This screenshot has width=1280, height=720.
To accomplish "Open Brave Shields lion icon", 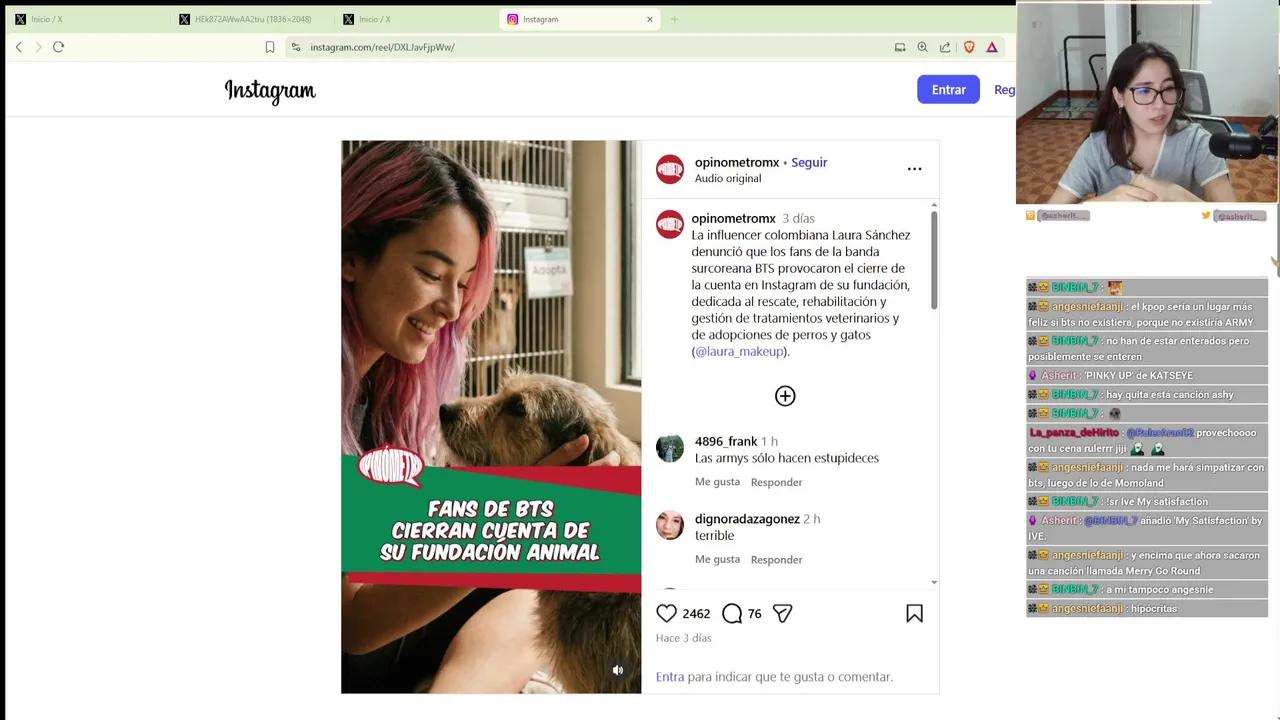I will (x=969, y=47).
